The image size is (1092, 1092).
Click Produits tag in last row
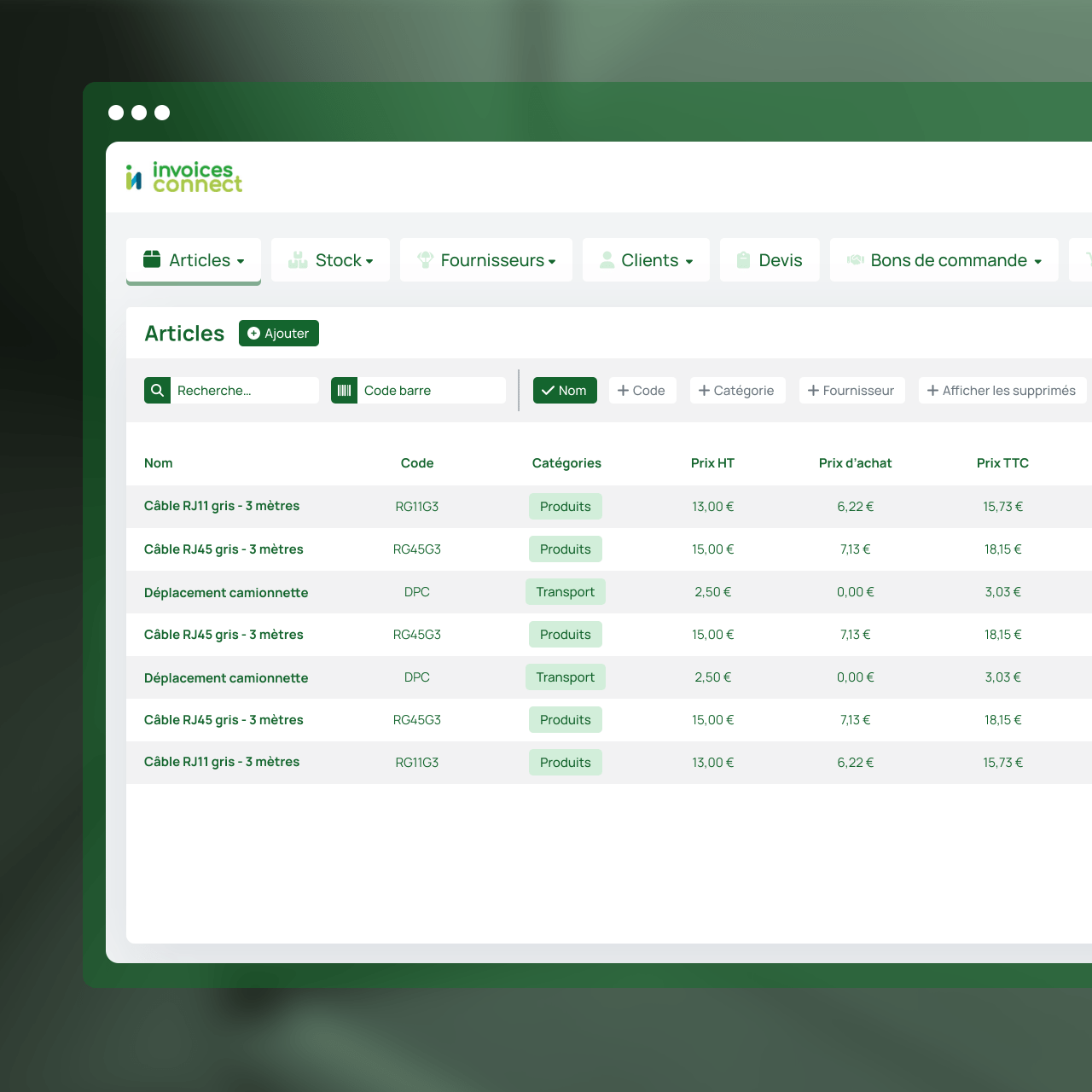coord(566,763)
